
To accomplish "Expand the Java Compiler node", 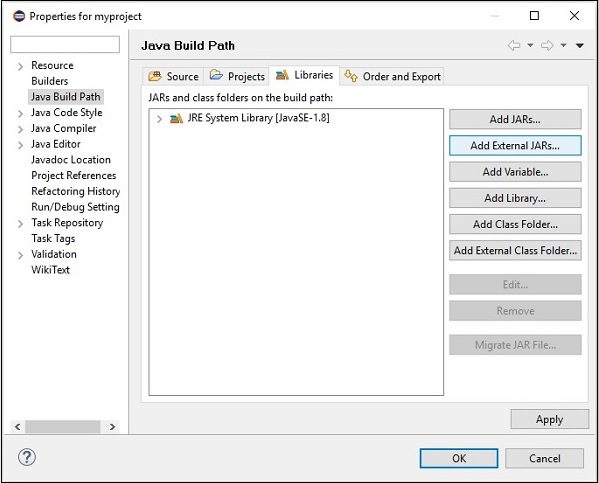I will tap(20, 130).
